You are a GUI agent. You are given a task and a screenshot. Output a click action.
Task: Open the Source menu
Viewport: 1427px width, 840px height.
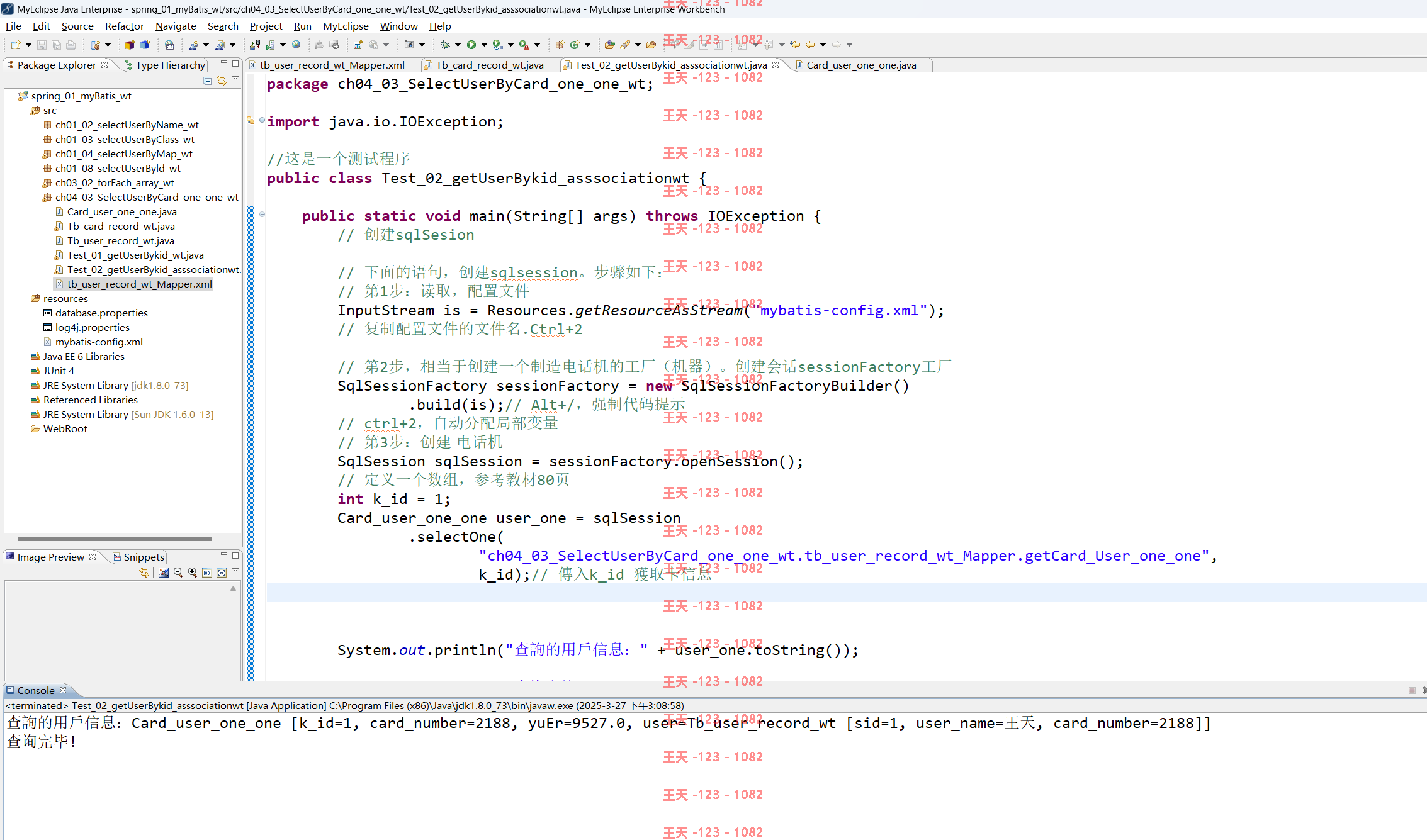(77, 26)
